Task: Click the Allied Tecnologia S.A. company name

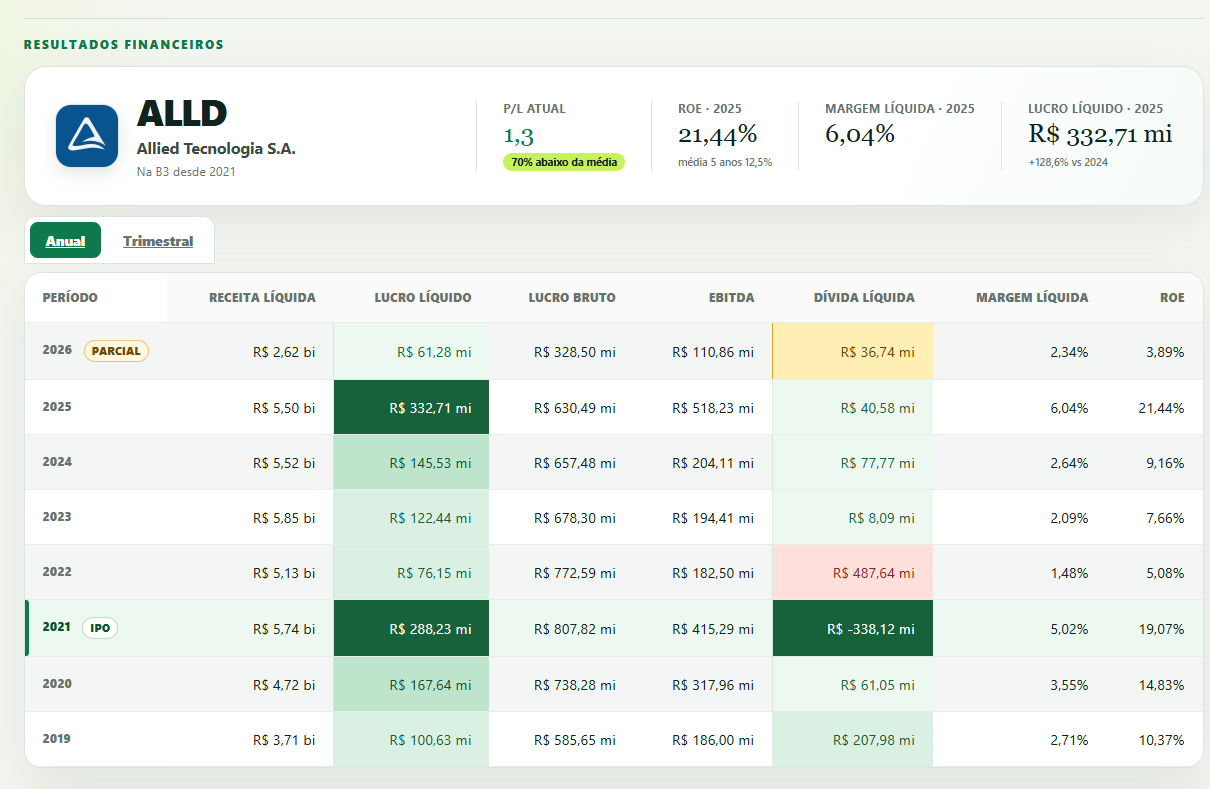Action: point(216,149)
